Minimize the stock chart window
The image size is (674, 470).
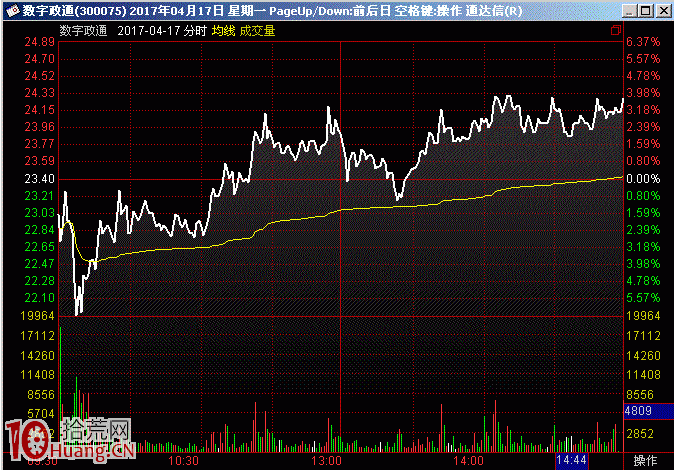point(627,10)
